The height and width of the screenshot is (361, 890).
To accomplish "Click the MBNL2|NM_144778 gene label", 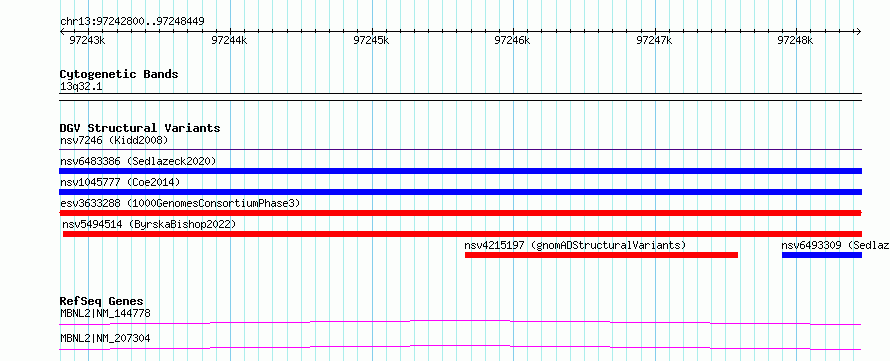I will pos(105,313).
